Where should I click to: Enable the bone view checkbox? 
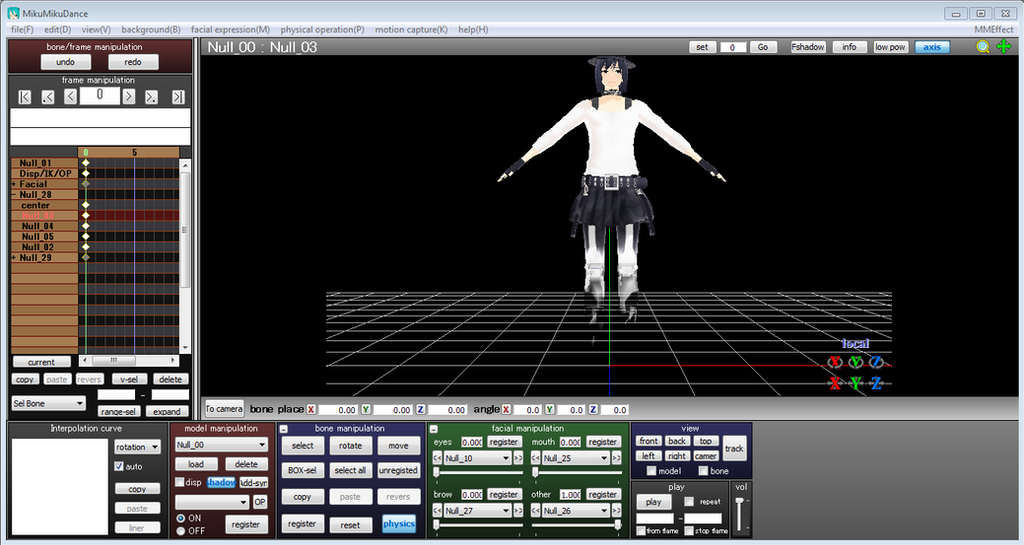[x=703, y=471]
